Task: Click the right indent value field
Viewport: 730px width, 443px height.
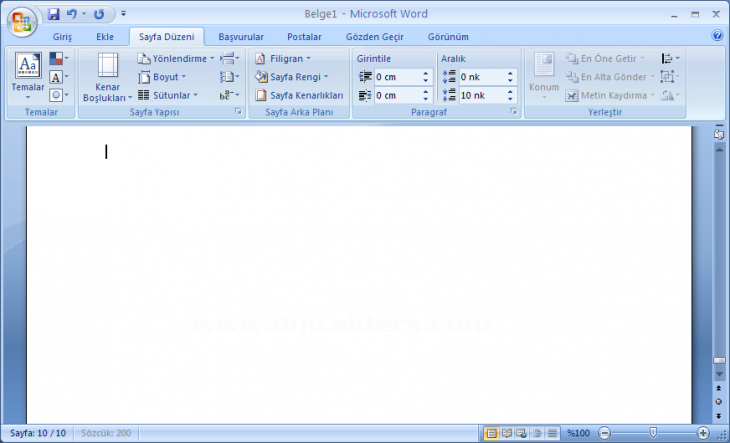Action: tap(397, 95)
